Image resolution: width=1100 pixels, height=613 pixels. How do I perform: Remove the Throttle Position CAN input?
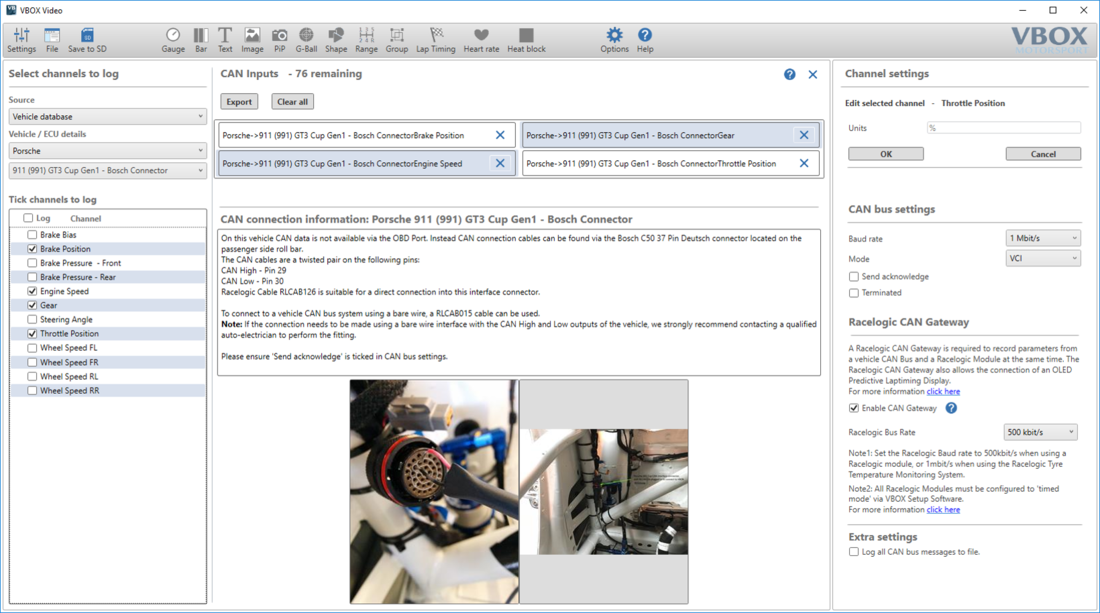804,163
